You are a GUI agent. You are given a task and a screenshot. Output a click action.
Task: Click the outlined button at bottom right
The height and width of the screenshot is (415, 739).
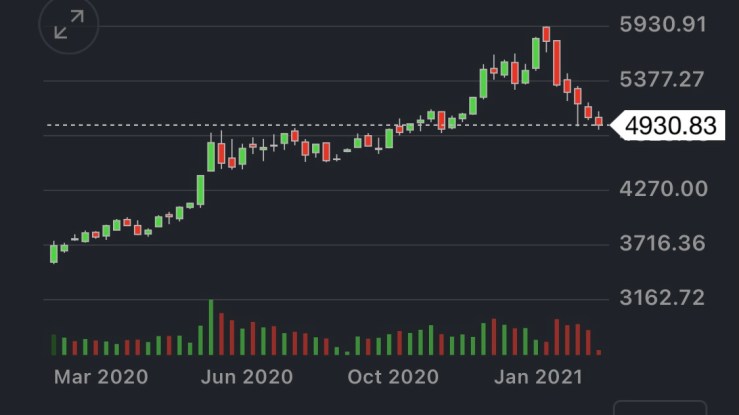pos(660,408)
